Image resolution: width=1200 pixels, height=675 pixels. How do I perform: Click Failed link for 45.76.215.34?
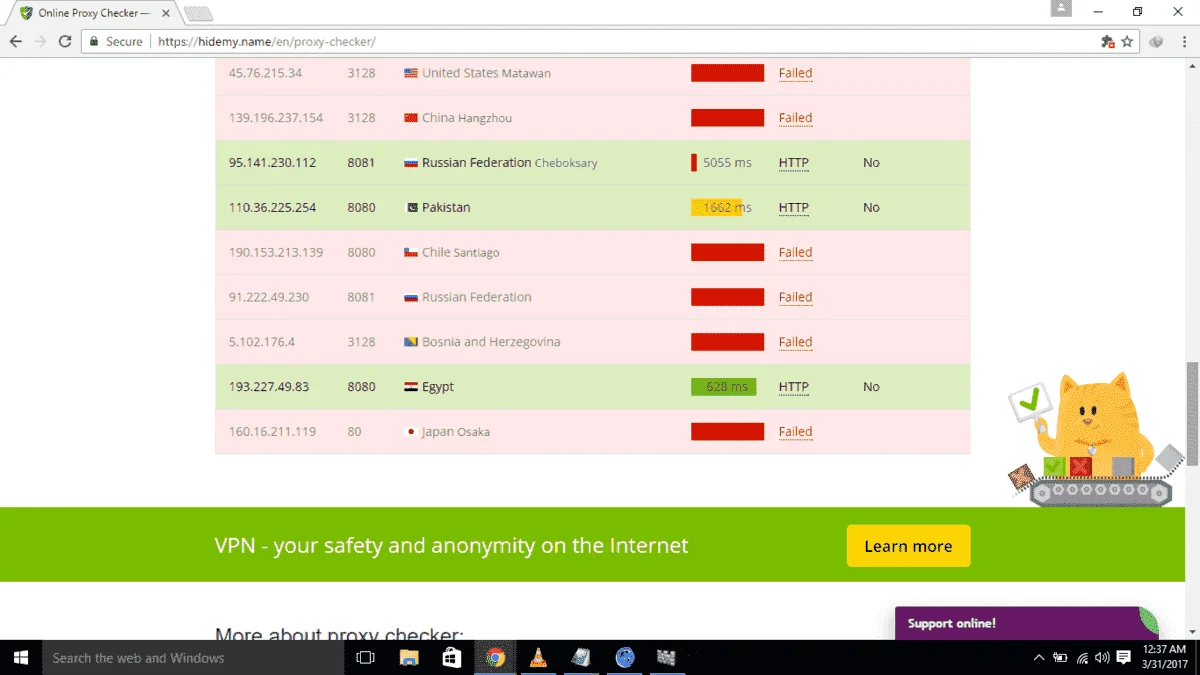pos(795,73)
